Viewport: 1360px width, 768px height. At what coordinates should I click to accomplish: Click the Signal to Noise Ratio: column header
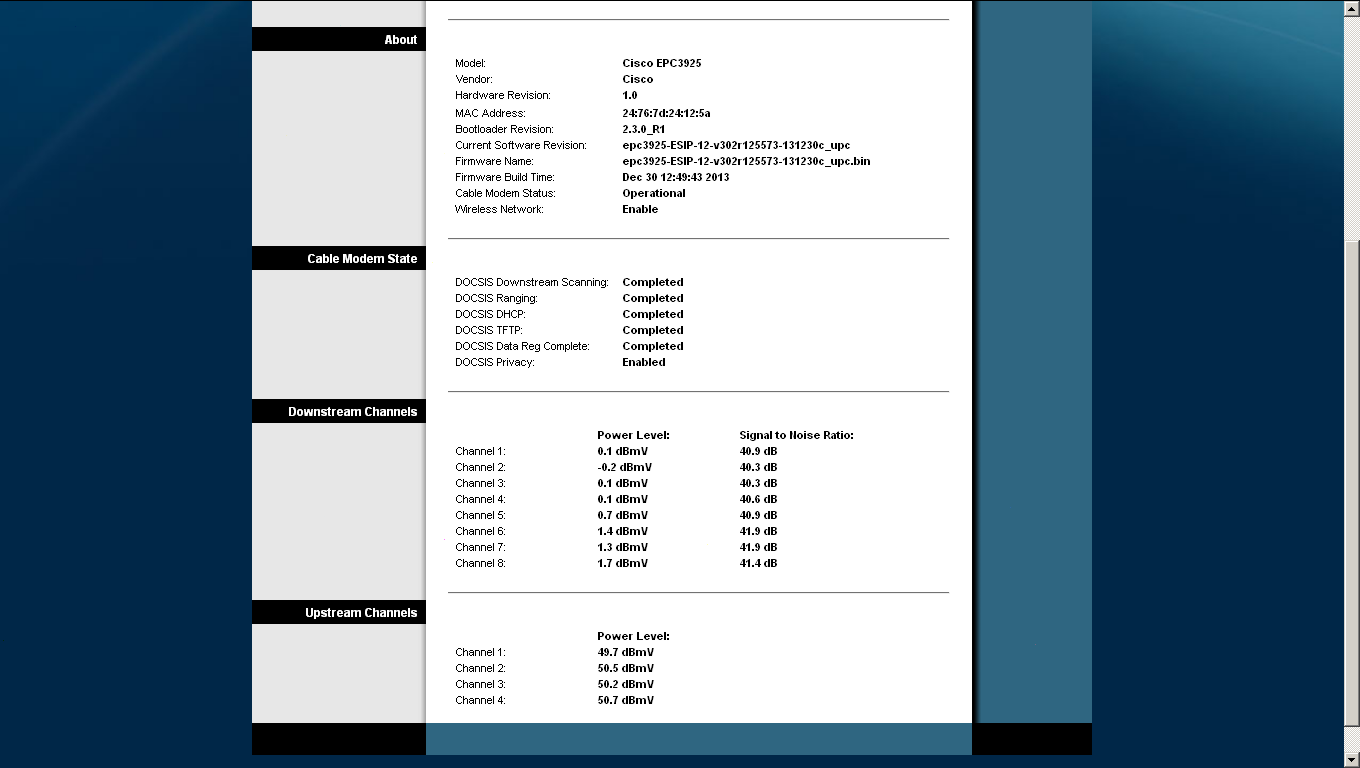tap(796, 435)
